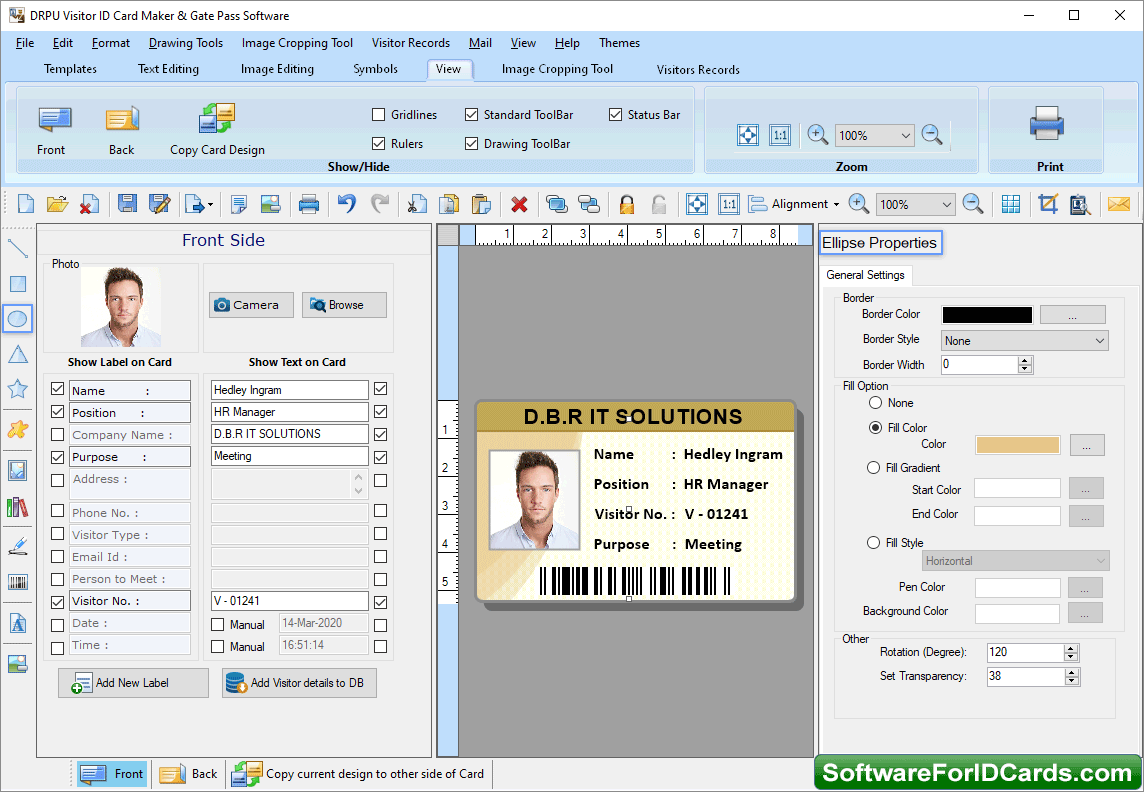Open the ribbon zoom percentage dropdown
The height and width of the screenshot is (792, 1144).
tap(905, 136)
